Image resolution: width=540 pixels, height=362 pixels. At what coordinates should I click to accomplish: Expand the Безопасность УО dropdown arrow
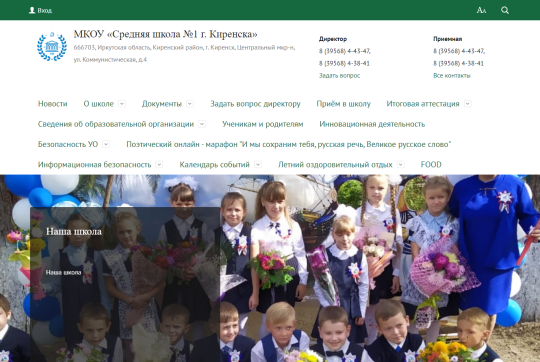106,144
